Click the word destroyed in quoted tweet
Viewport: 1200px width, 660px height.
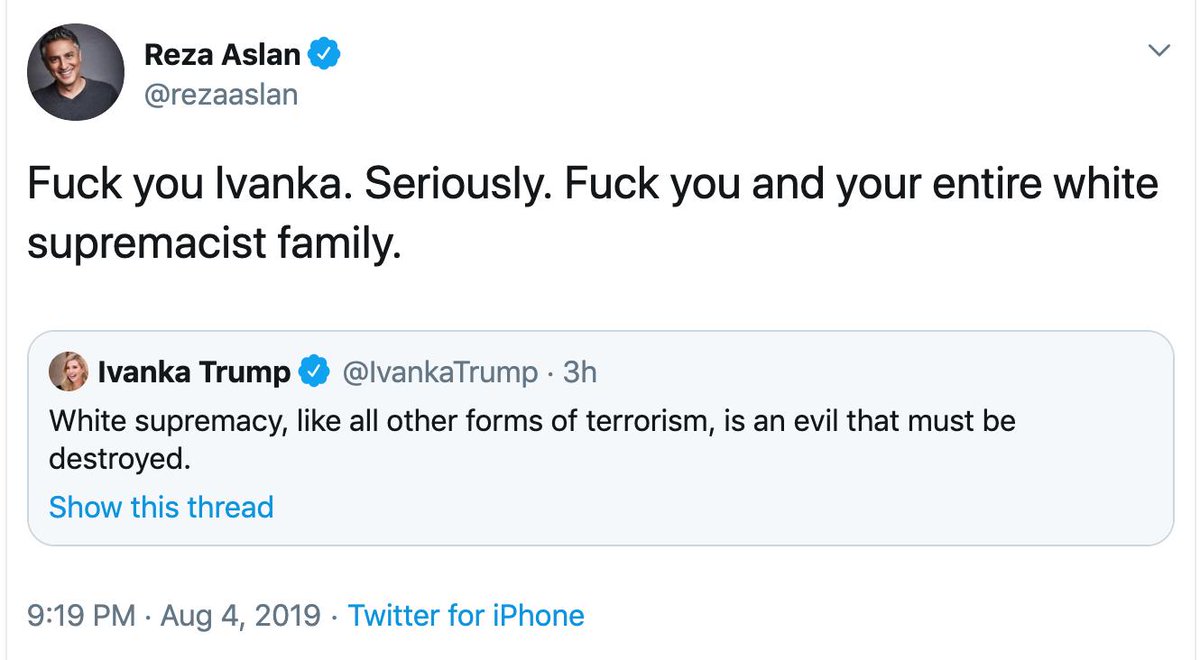(116, 461)
